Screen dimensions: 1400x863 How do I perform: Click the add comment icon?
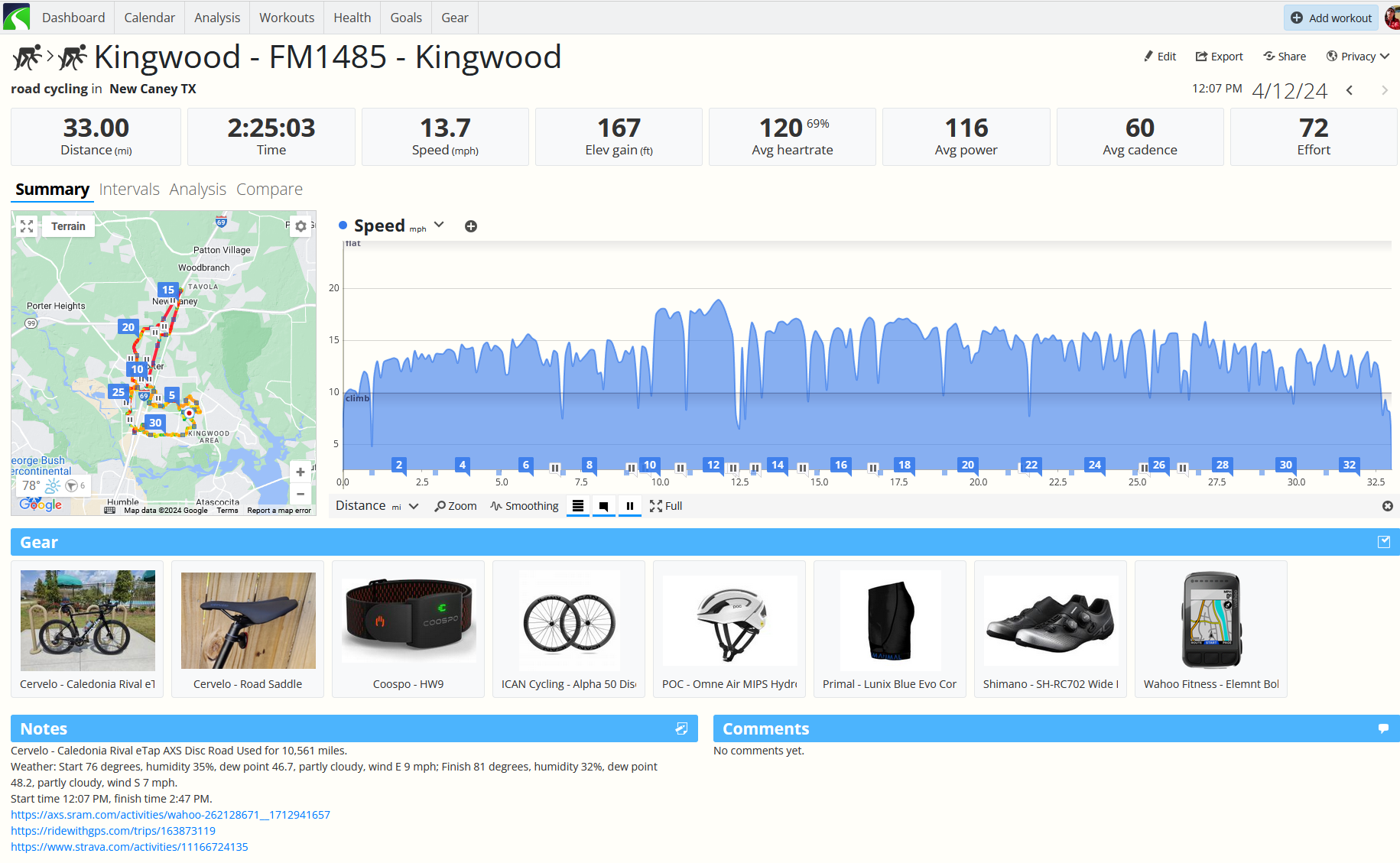pos(1383,728)
